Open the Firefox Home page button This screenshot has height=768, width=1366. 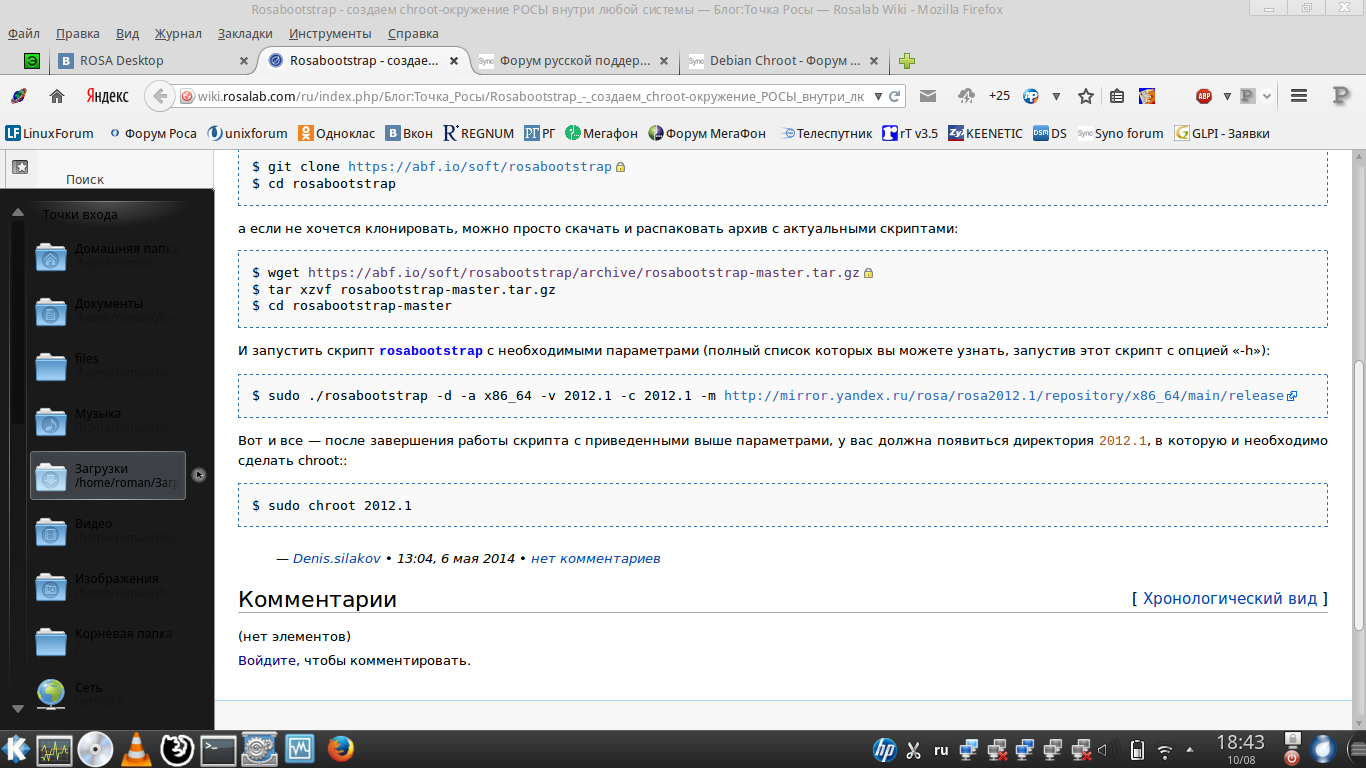click(57, 96)
